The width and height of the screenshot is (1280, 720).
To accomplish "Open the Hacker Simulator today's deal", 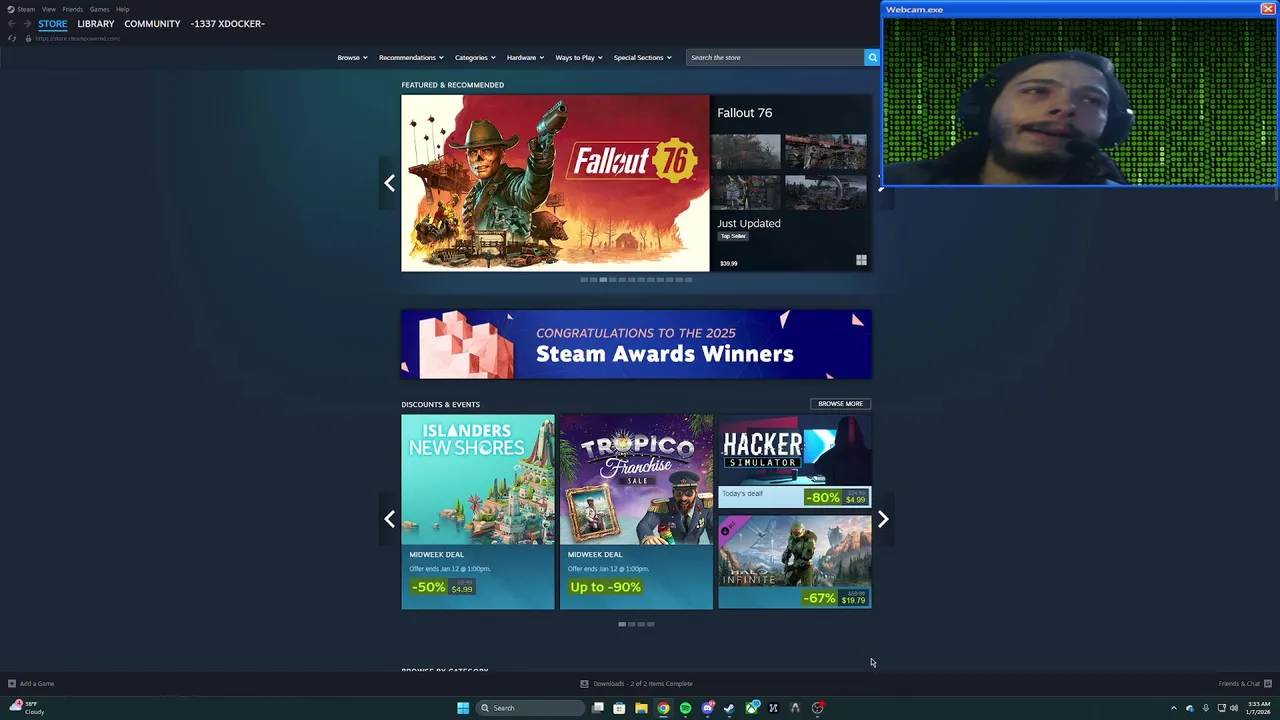I will click(x=794, y=461).
